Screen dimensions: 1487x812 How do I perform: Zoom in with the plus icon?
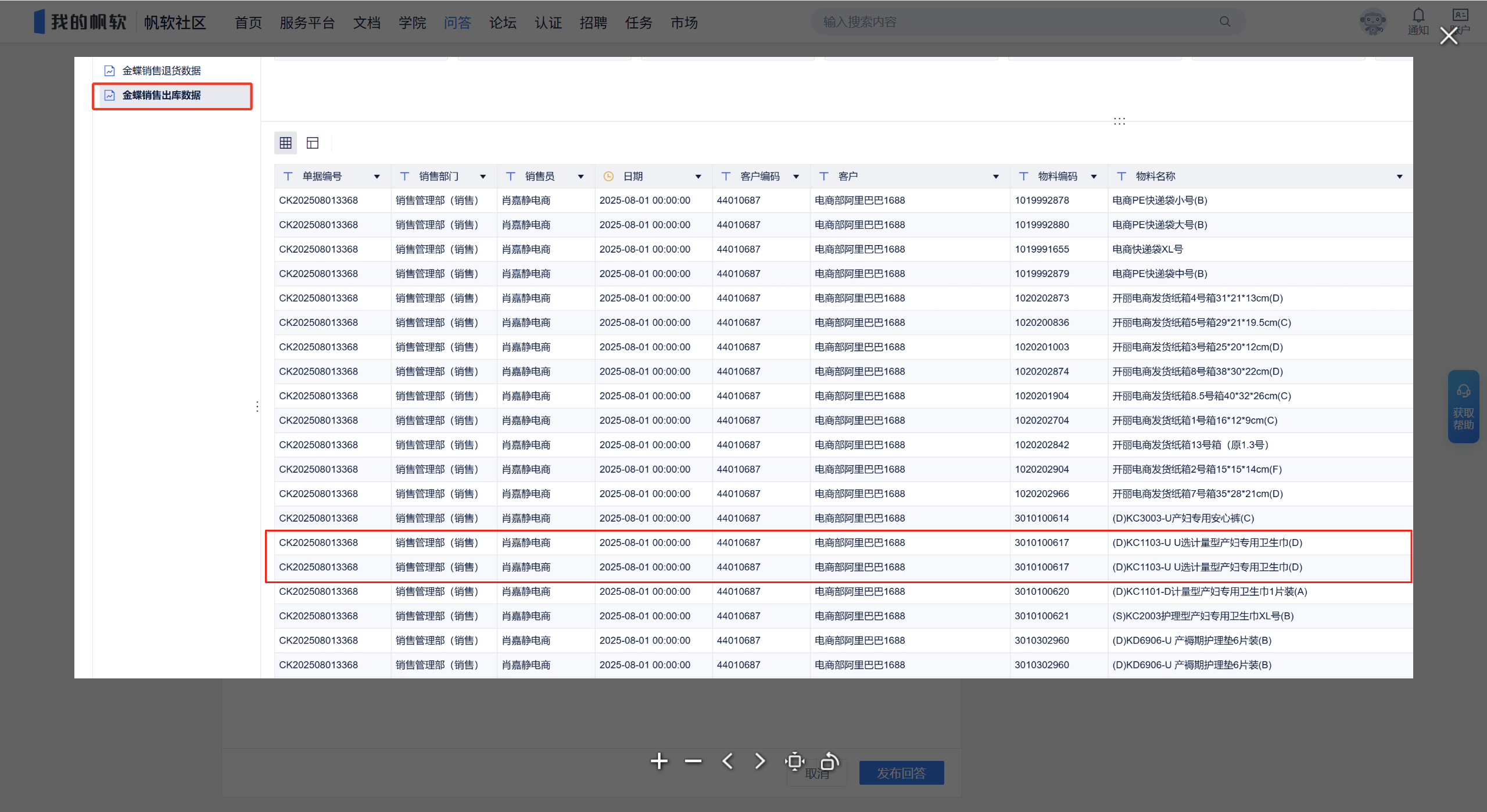click(659, 761)
